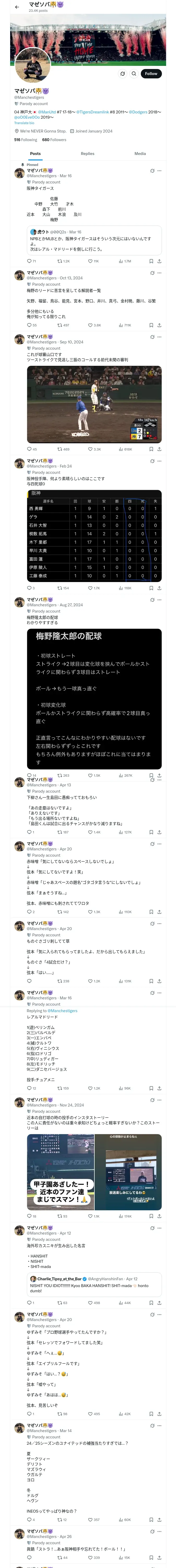Viewport: 176px width, 1568px height.
Task: Repost the pinned post with 1.2K reposts
Action: [x=63, y=261]
